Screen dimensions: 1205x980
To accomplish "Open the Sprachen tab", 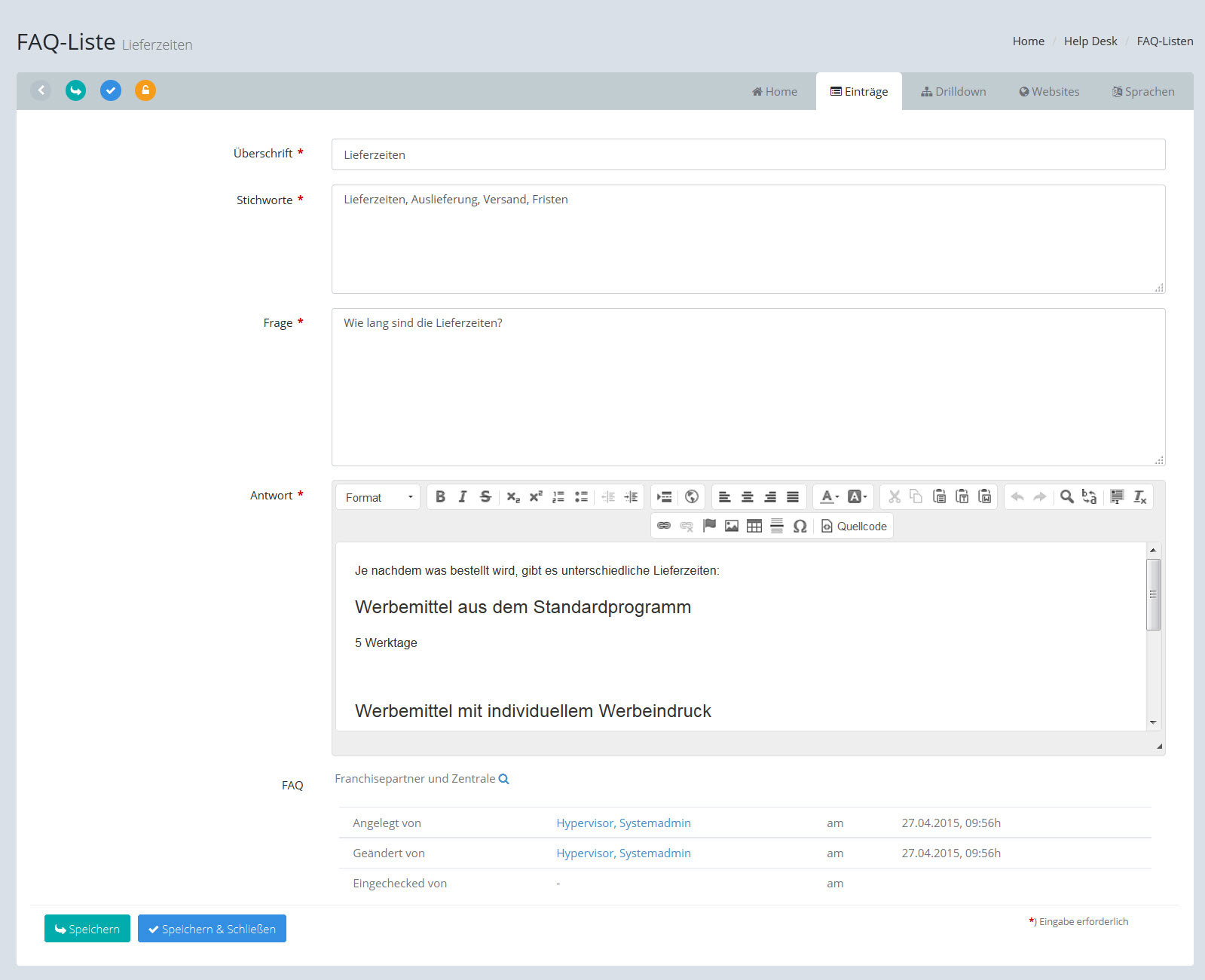I will click(x=1143, y=92).
